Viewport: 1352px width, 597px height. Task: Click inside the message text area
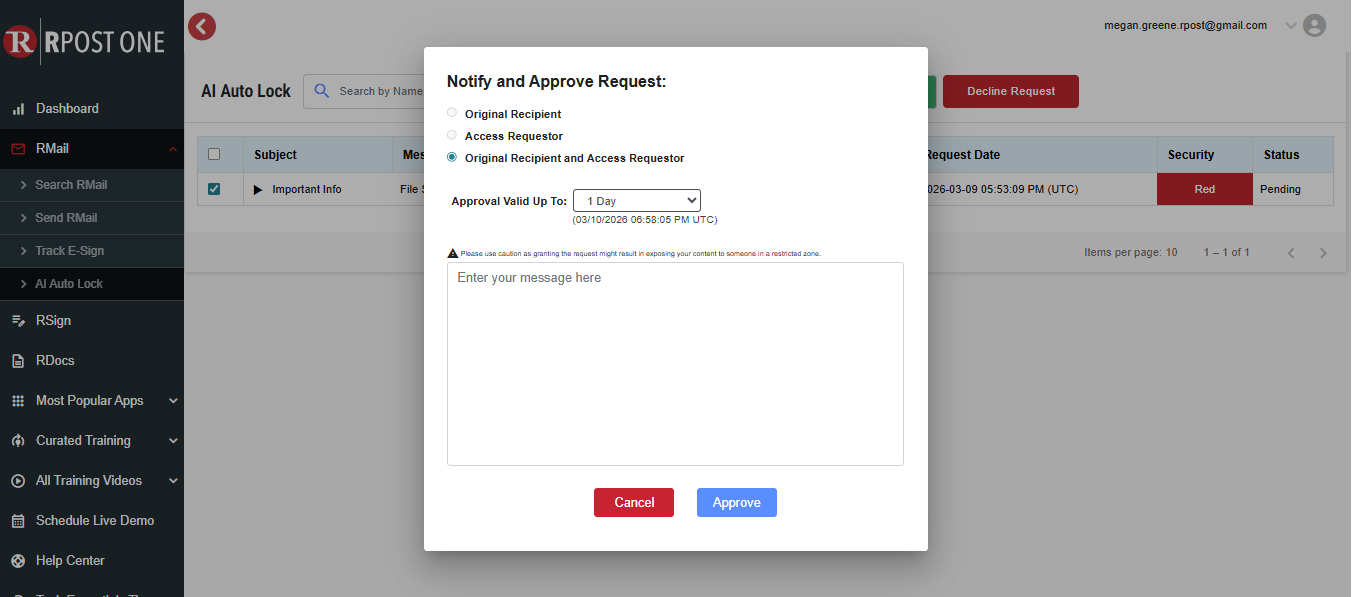click(x=675, y=363)
